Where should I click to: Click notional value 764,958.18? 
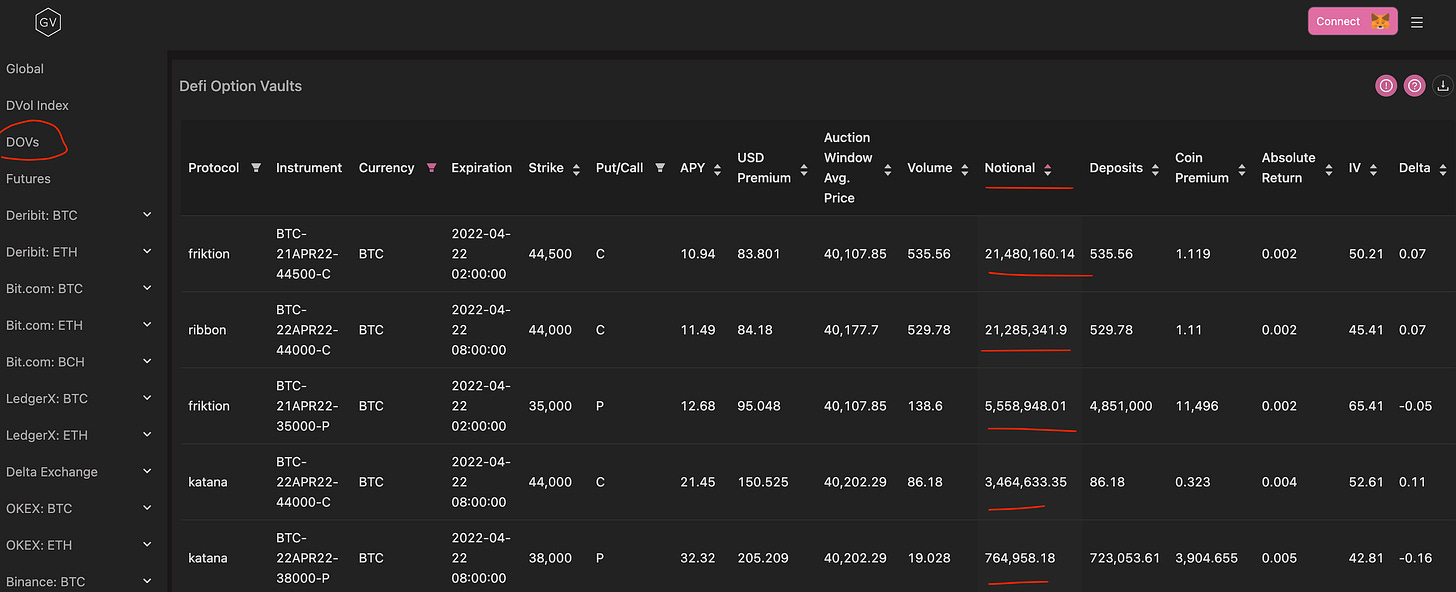point(1020,558)
